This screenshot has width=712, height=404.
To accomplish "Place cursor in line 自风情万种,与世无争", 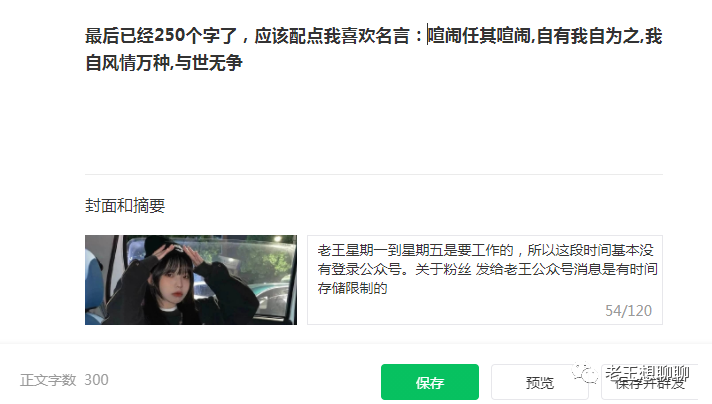I will (163, 62).
